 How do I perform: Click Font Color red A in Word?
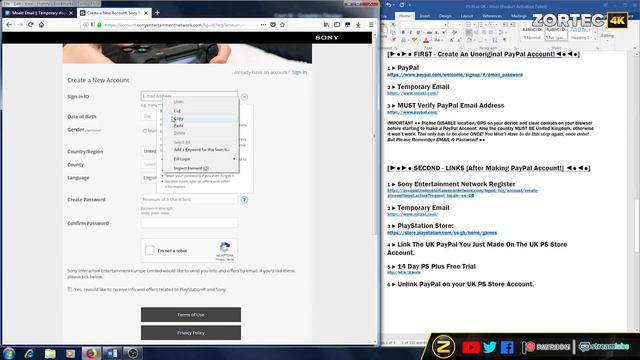(426, 40)
